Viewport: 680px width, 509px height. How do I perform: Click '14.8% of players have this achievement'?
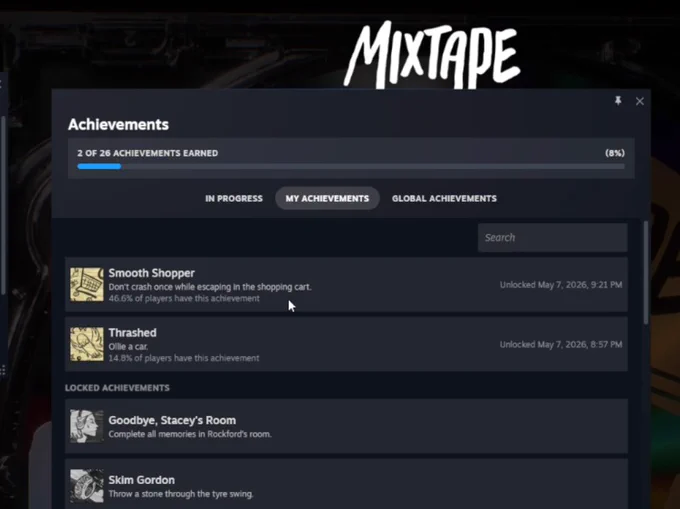pyautogui.click(x=184, y=358)
